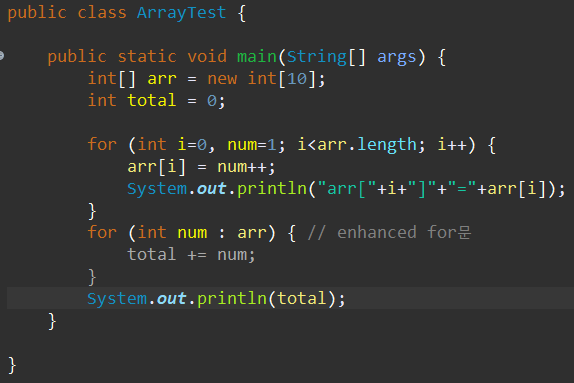
Task: Click the static keyword
Action: point(147,57)
